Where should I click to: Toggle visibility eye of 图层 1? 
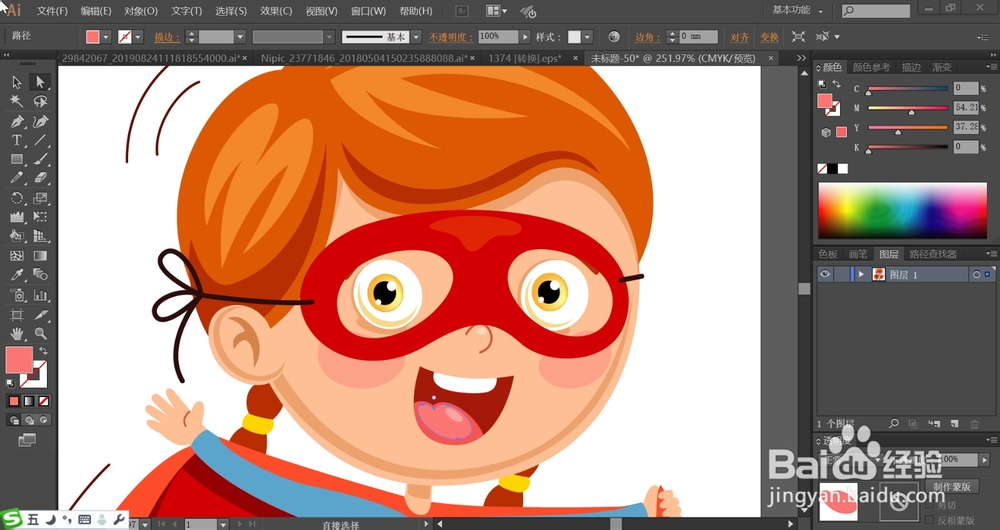point(825,274)
